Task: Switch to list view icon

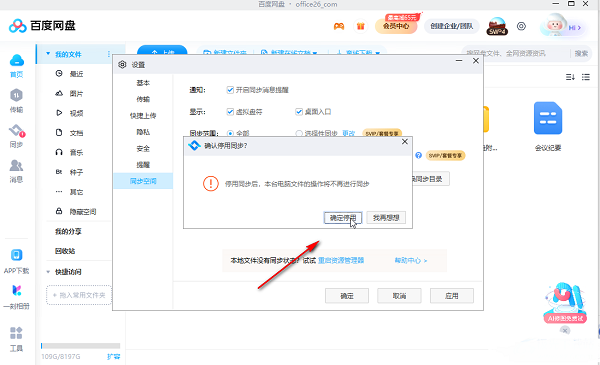Action: click(586, 77)
